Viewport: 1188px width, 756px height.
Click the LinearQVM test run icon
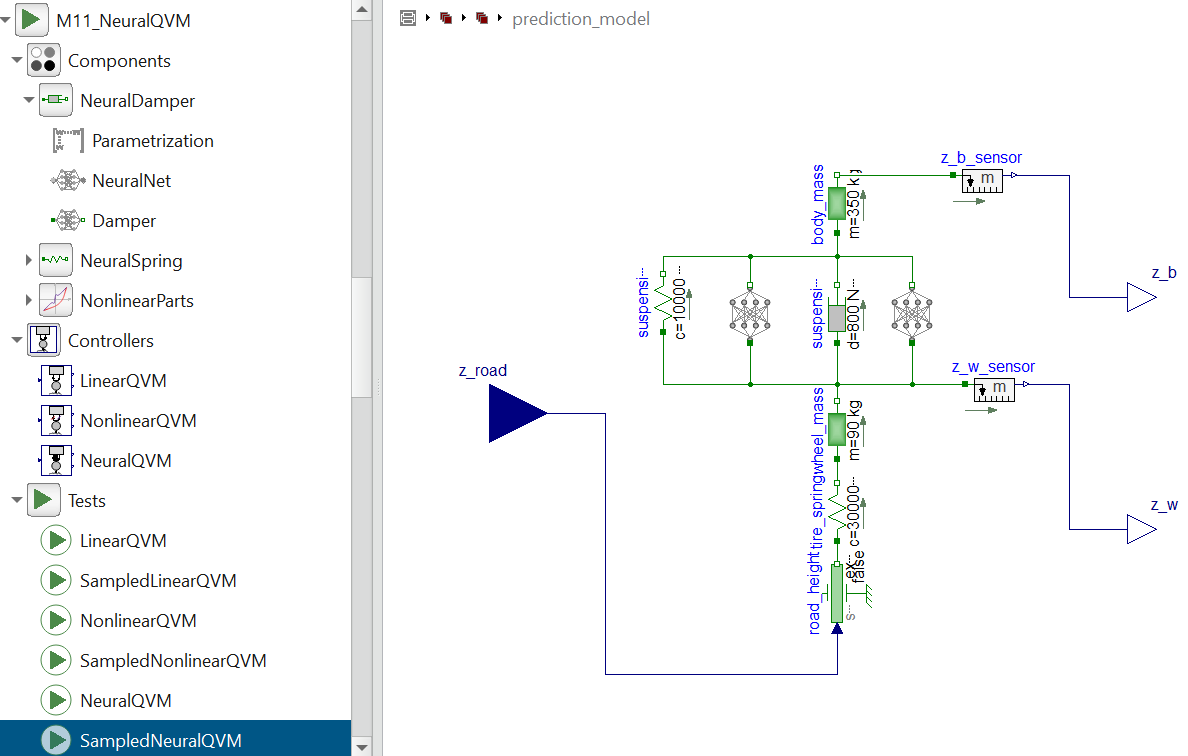(55, 540)
